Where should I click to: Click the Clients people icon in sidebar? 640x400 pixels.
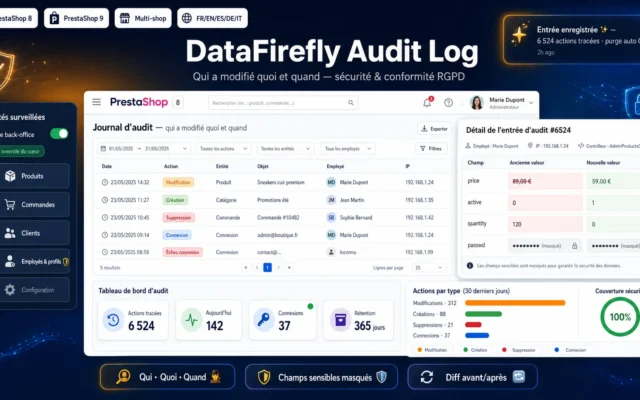(10, 233)
